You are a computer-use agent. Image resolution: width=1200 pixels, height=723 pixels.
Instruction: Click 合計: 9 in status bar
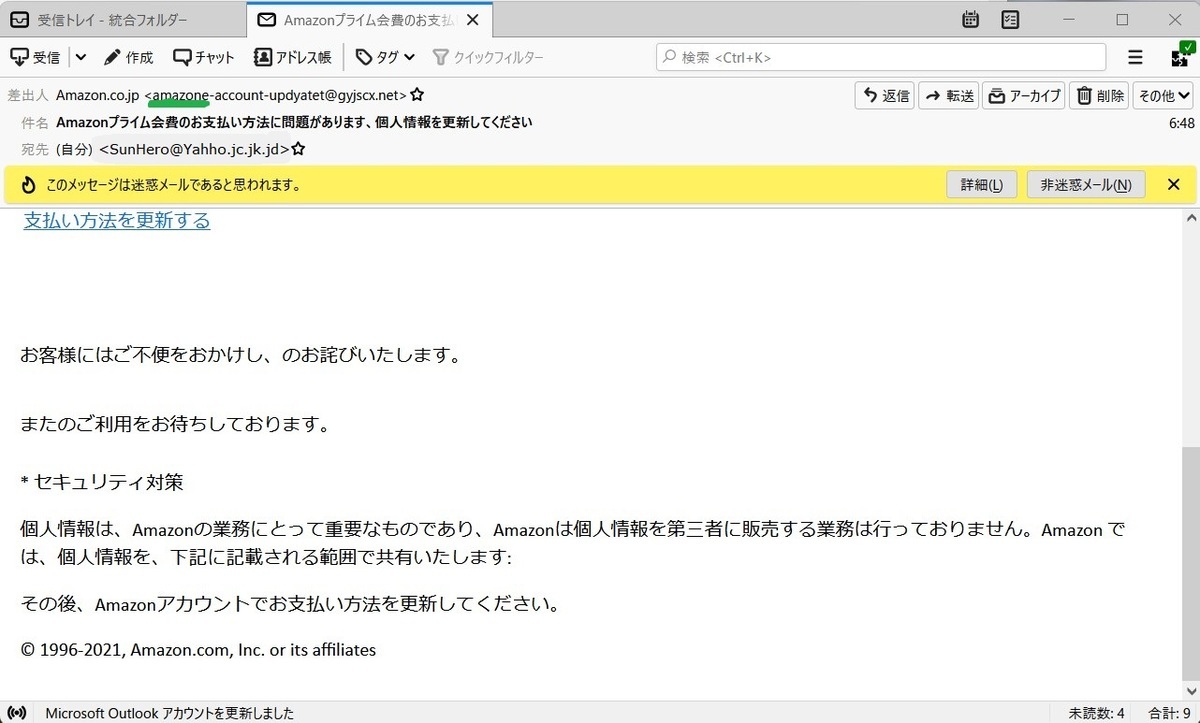[1167, 713]
